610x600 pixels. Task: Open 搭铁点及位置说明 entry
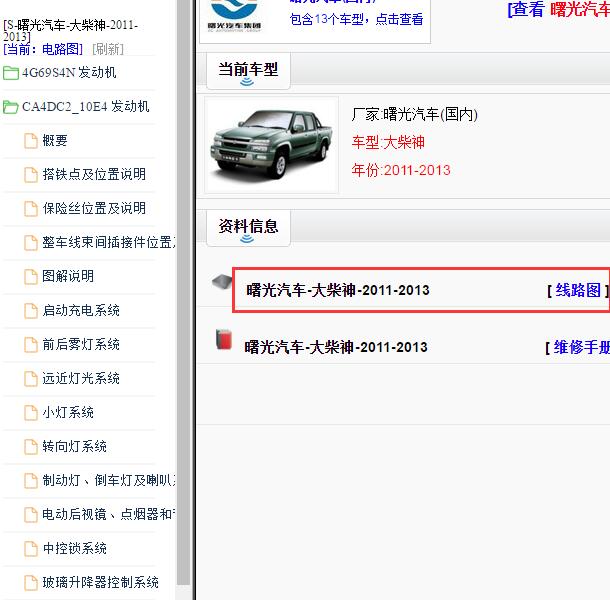pyautogui.click(x=94, y=174)
